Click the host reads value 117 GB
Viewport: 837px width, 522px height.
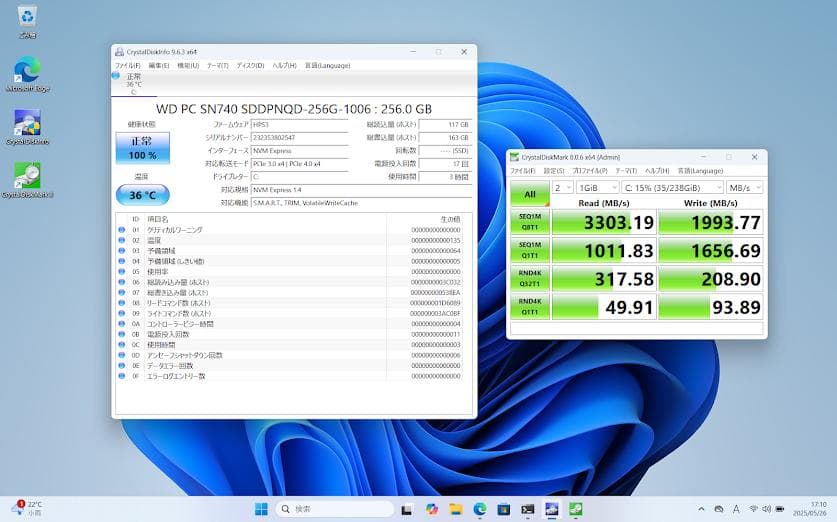pos(446,125)
